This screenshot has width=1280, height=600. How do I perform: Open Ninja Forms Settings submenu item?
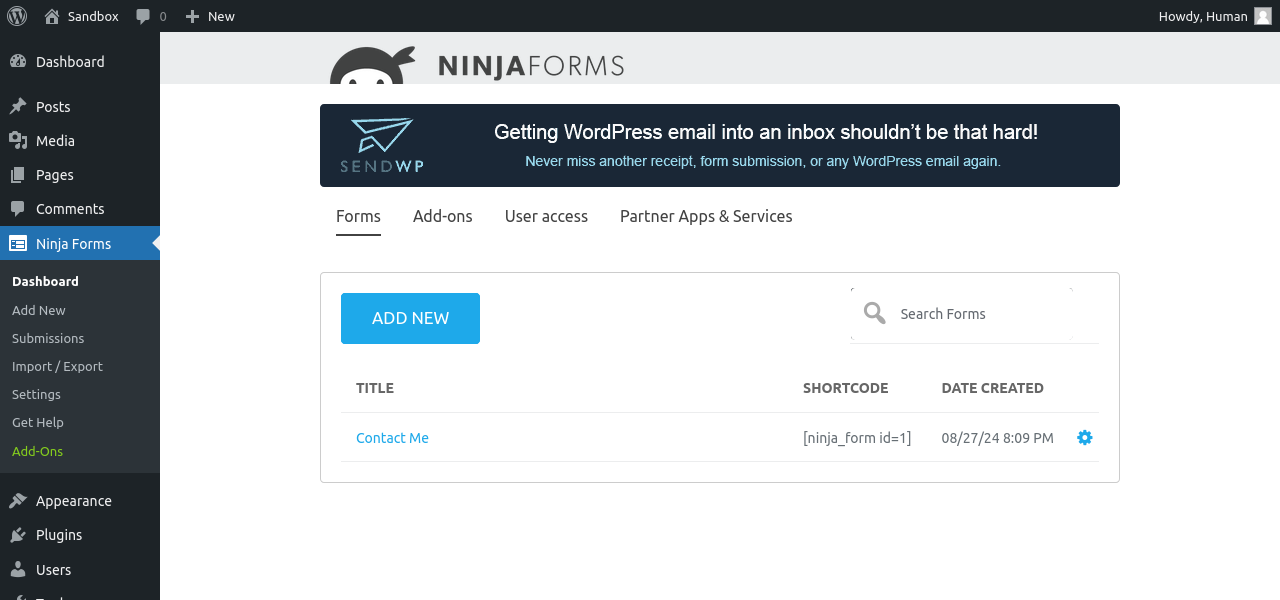pyautogui.click(x=36, y=394)
